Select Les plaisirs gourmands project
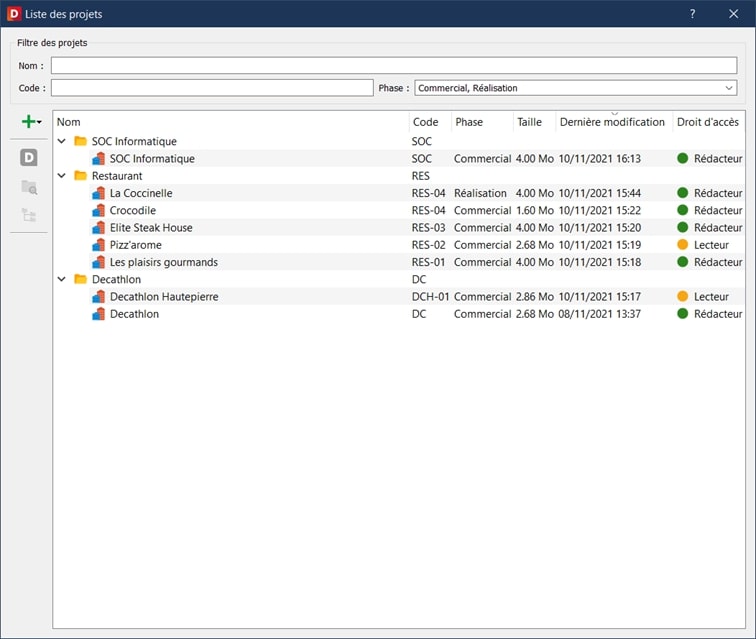This screenshot has height=639, width=756. tap(164, 262)
